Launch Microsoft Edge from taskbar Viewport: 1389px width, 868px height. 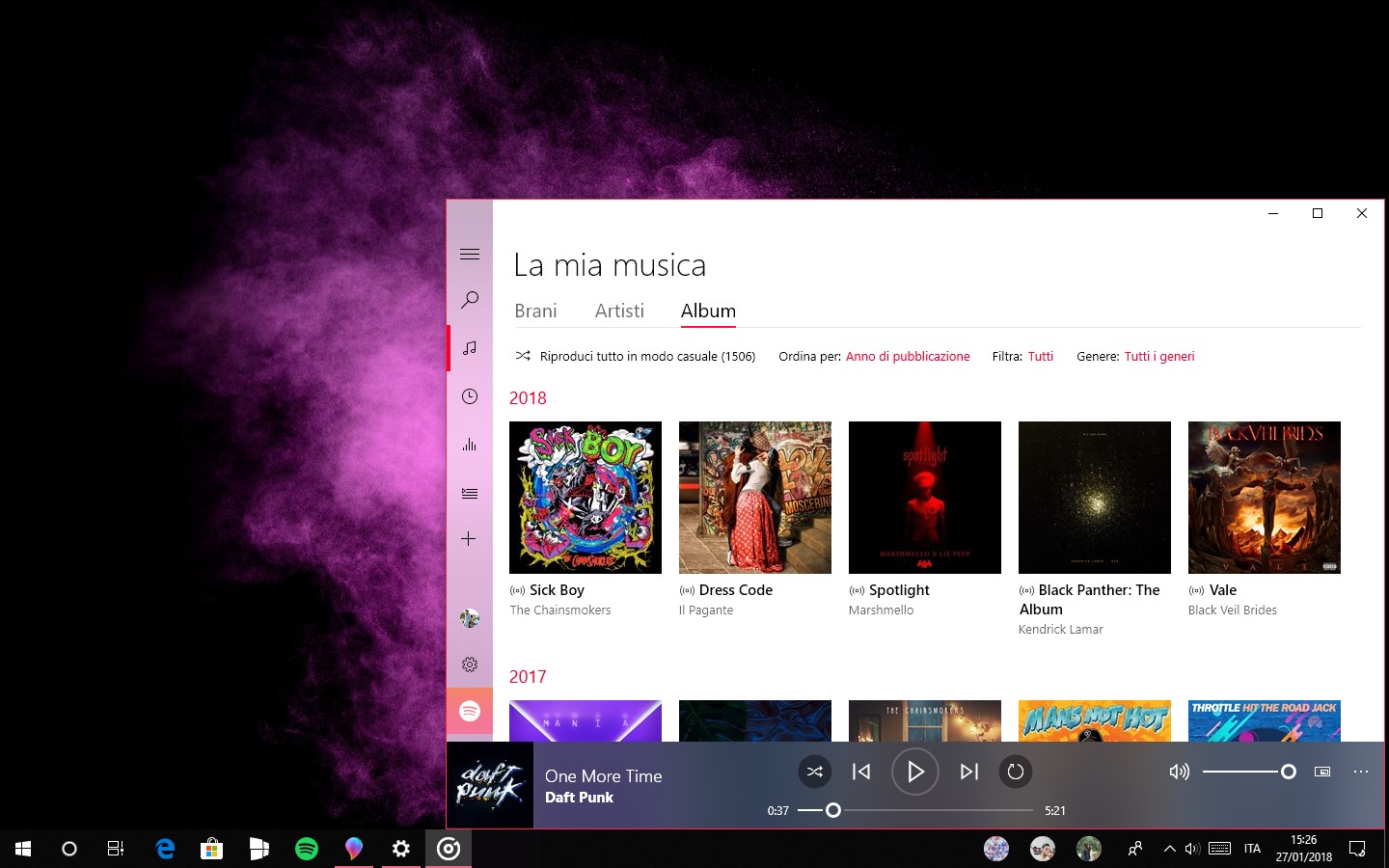tap(165, 849)
